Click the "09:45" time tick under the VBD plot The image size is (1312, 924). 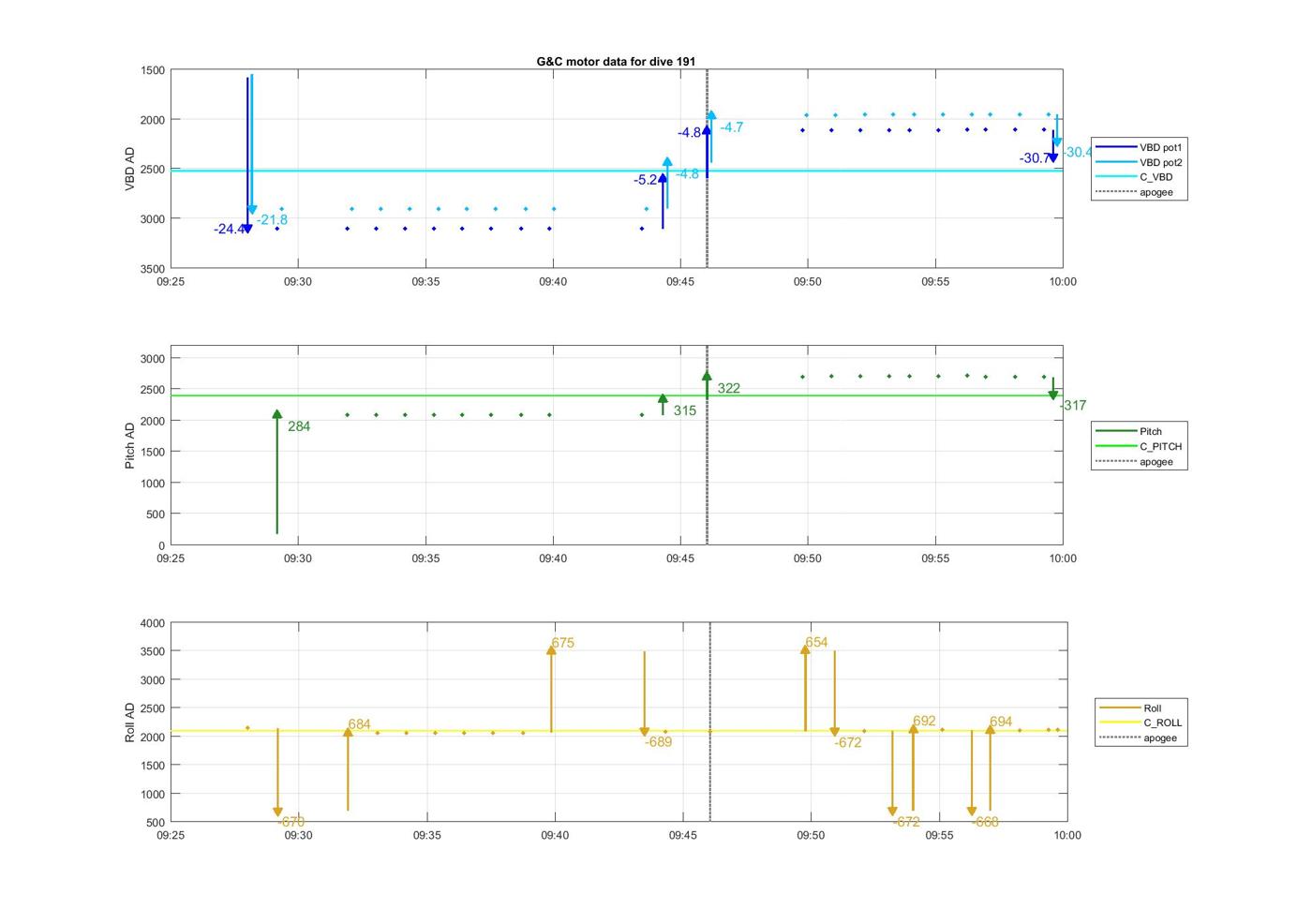[x=680, y=281]
